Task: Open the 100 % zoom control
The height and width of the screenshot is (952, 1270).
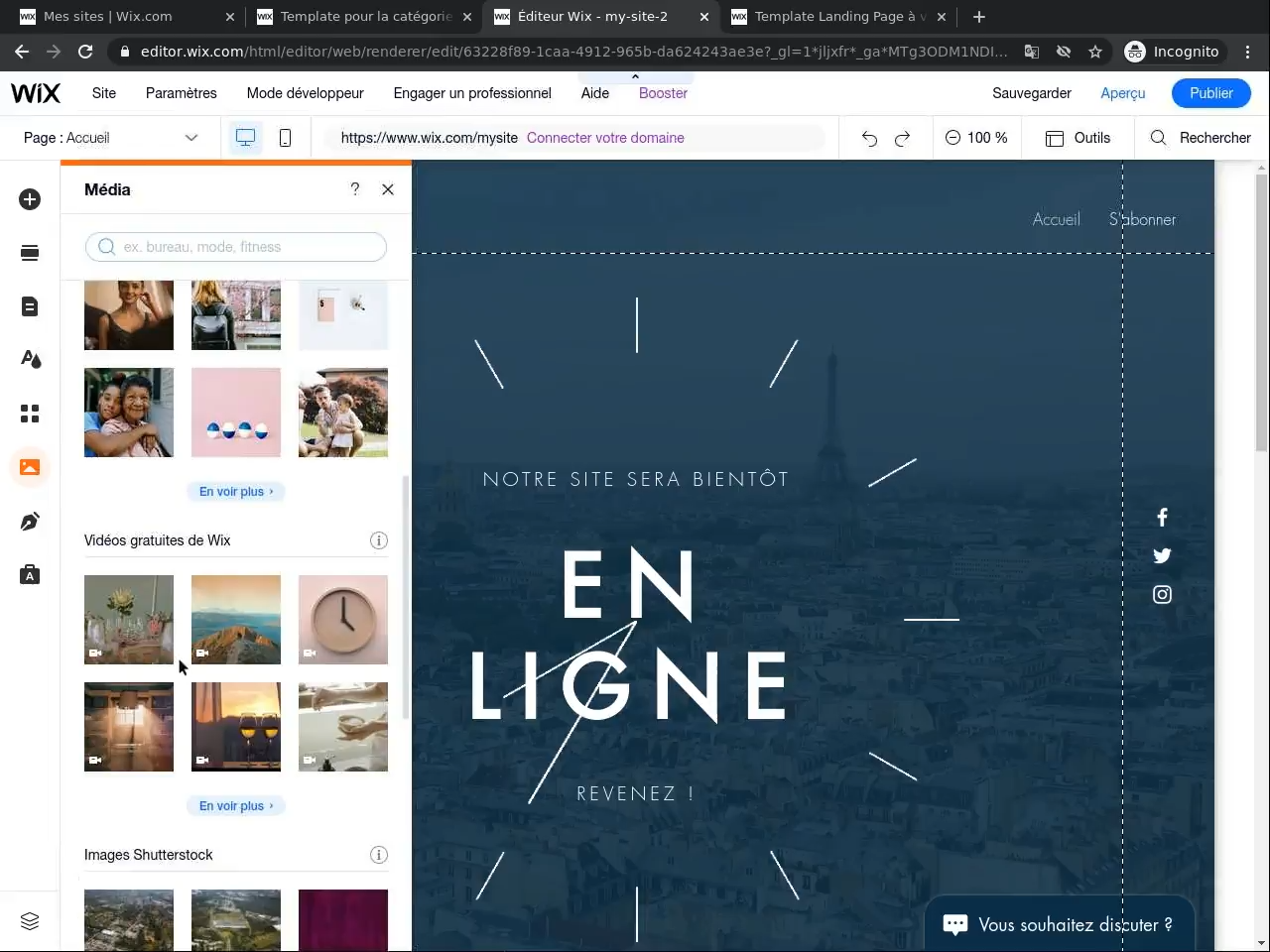Action: [x=976, y=138]
